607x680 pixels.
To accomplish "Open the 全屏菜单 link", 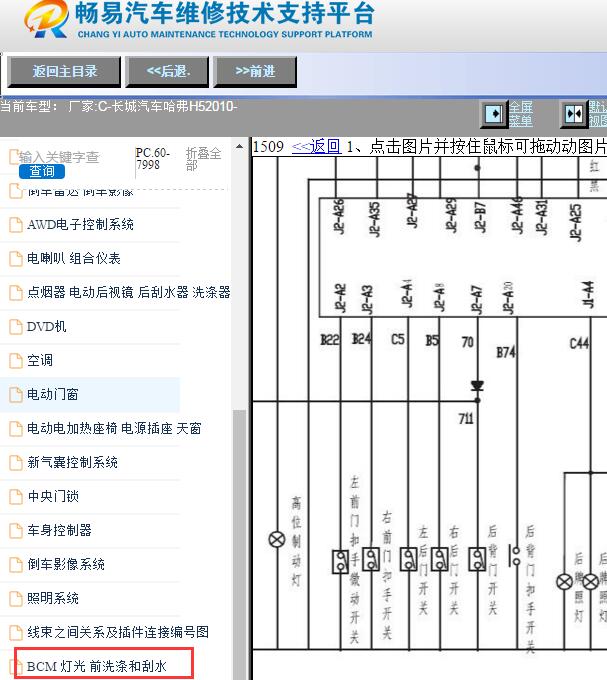I will pyautogui.click(x=520, y=114).
